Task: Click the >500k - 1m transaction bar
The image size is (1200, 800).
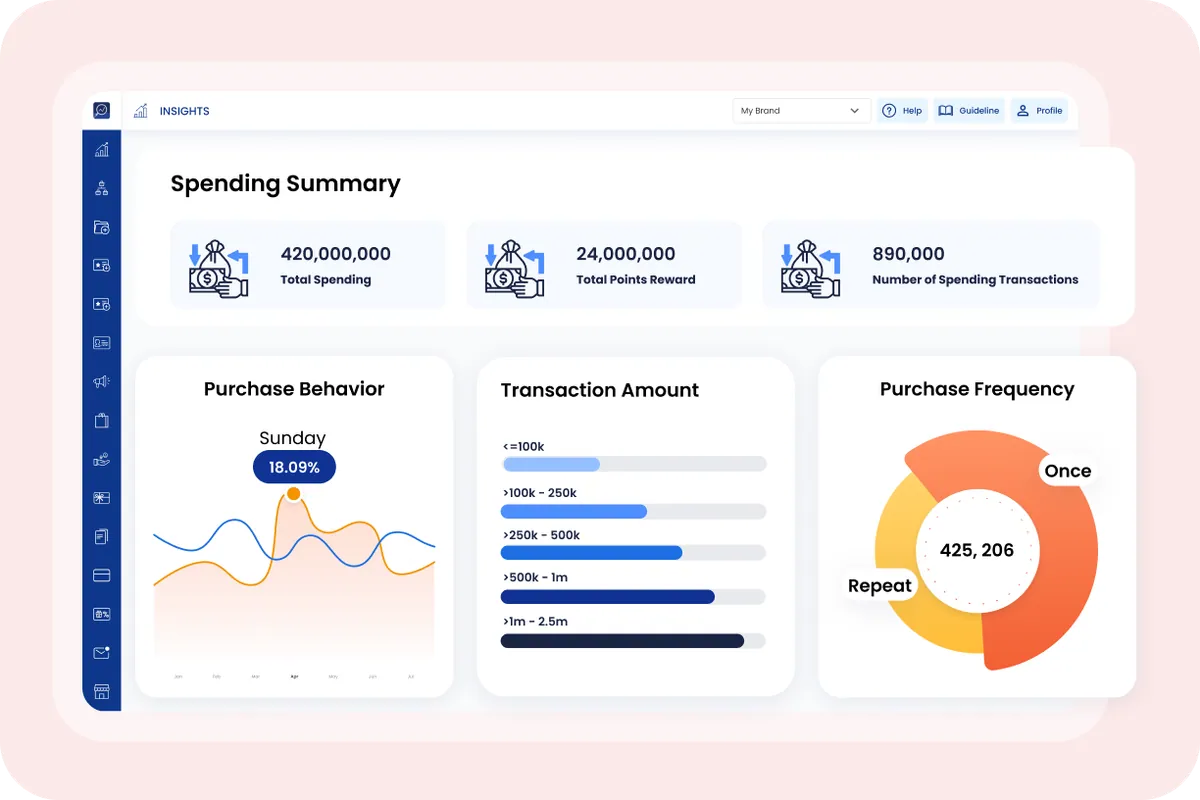Action: tap(634, 597)
